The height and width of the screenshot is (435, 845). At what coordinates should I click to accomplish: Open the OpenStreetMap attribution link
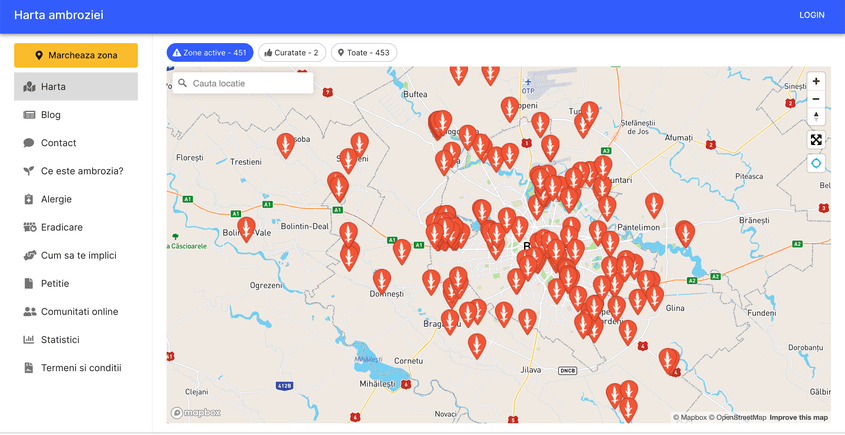[739, 417]
